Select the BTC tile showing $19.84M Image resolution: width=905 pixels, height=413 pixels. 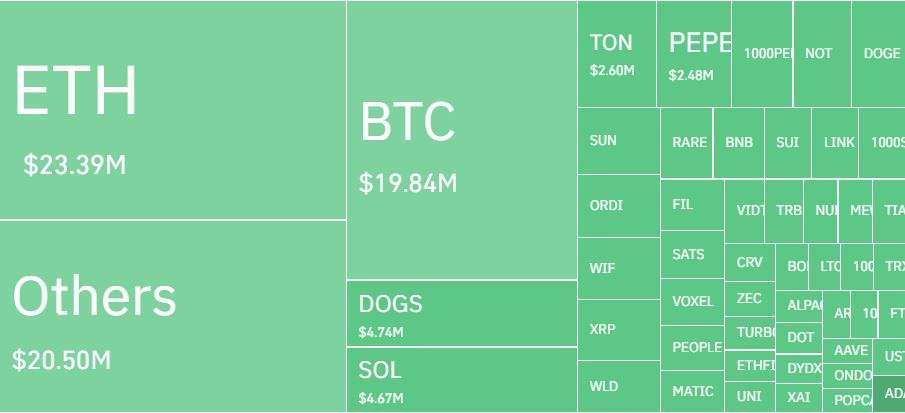461,140
